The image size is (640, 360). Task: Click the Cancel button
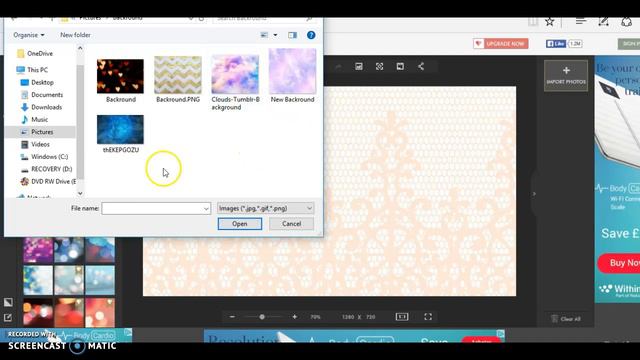[291, 224]
